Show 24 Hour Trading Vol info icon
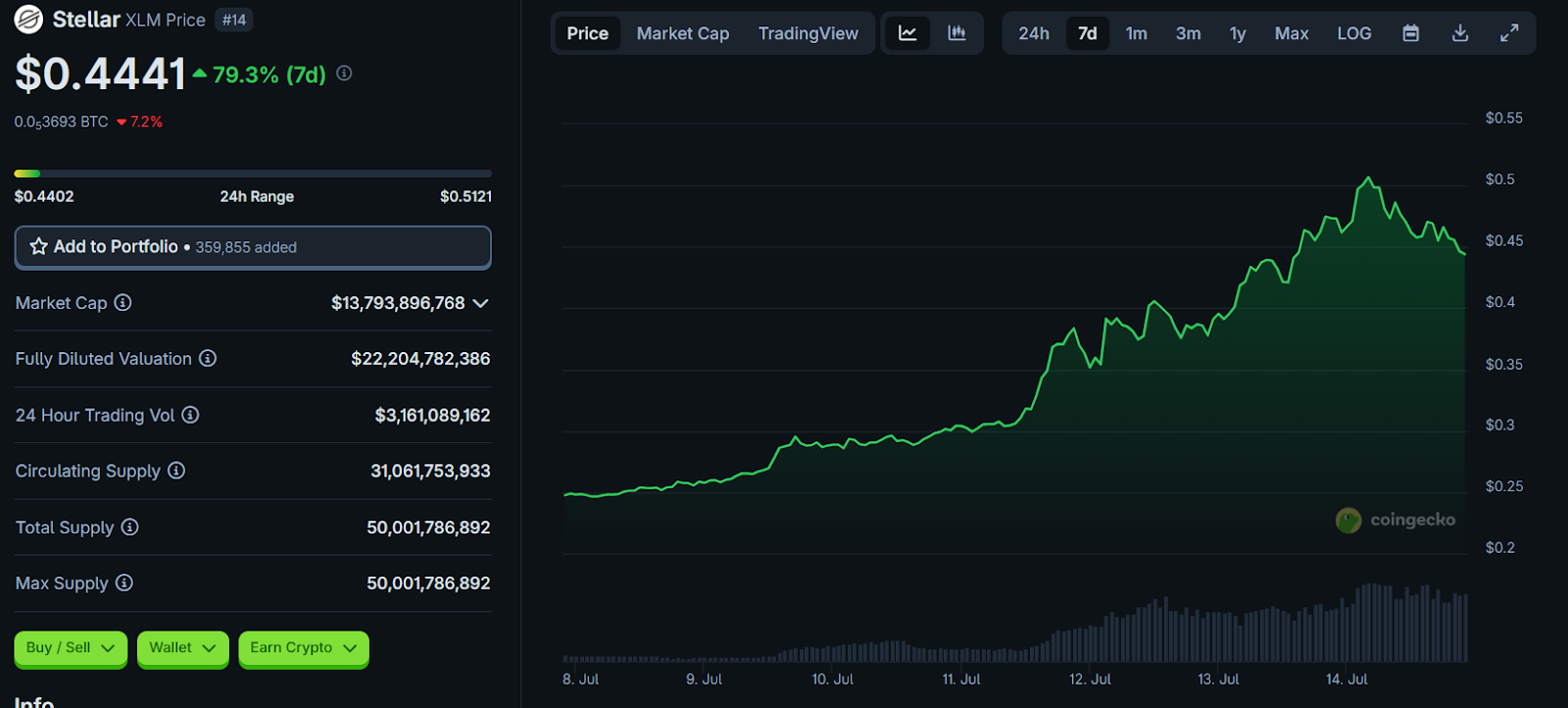The width and height of the screenshot is (1568, 708). 190,415
